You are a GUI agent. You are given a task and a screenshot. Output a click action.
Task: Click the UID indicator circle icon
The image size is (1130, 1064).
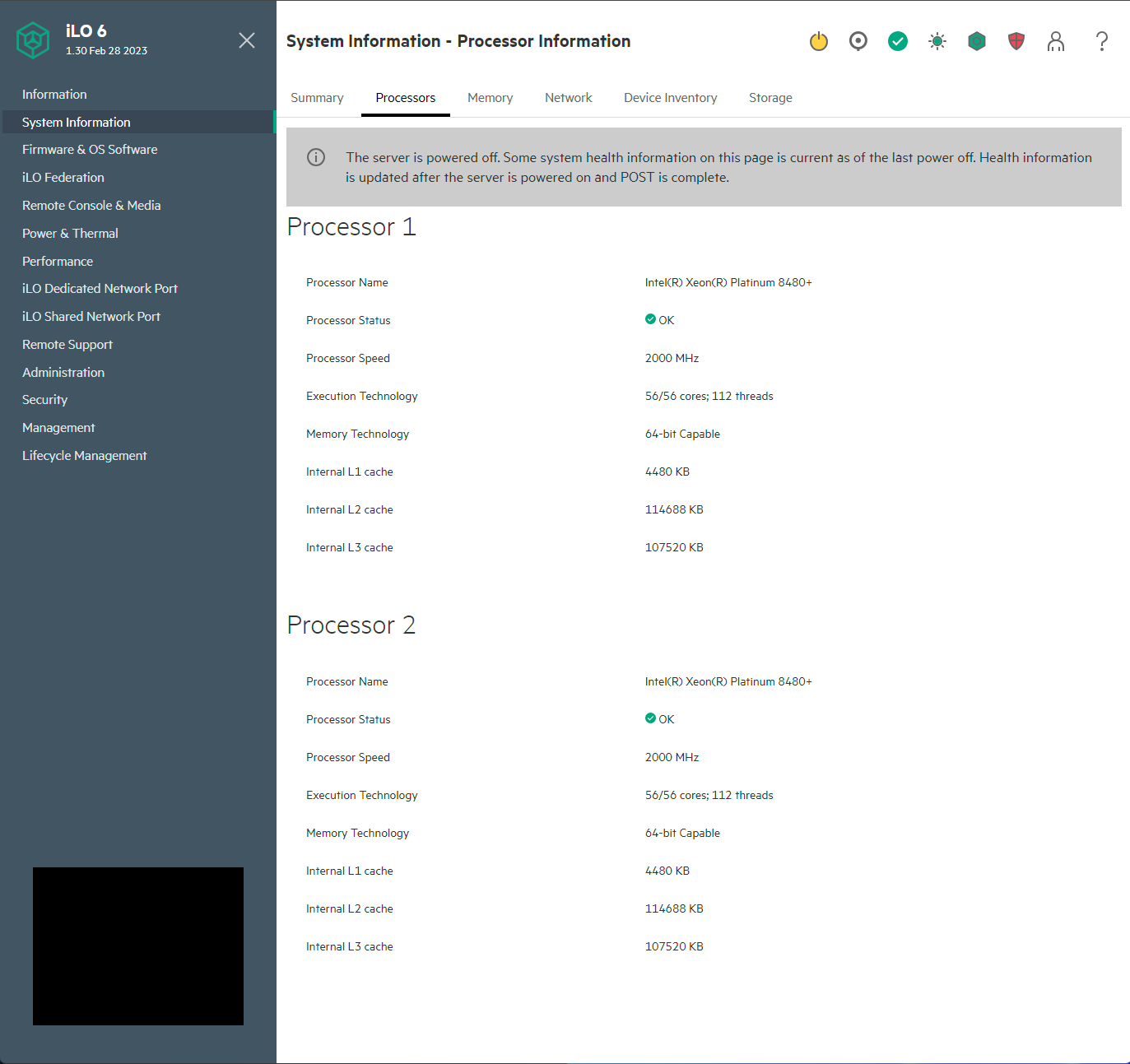858,41
